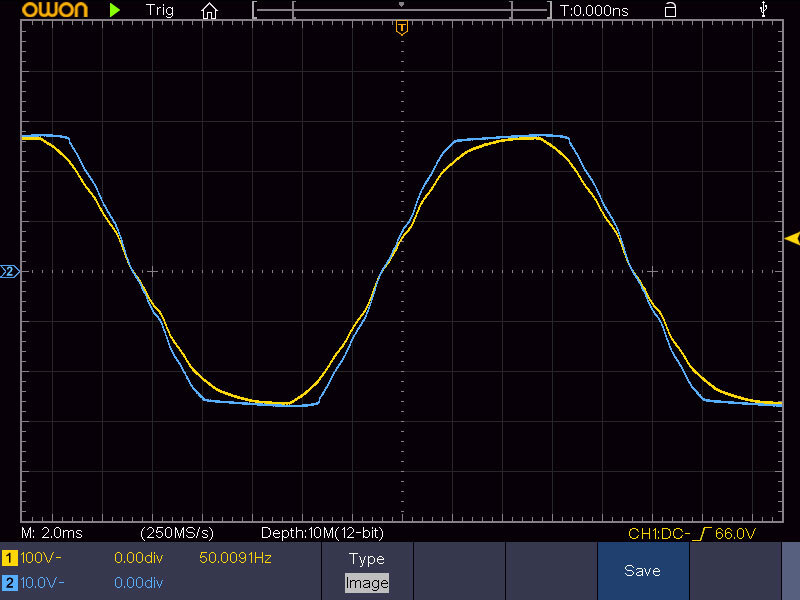Click the Trig status label
The width and height of the screenshot is (800, 600).
(x=159, y=10)
